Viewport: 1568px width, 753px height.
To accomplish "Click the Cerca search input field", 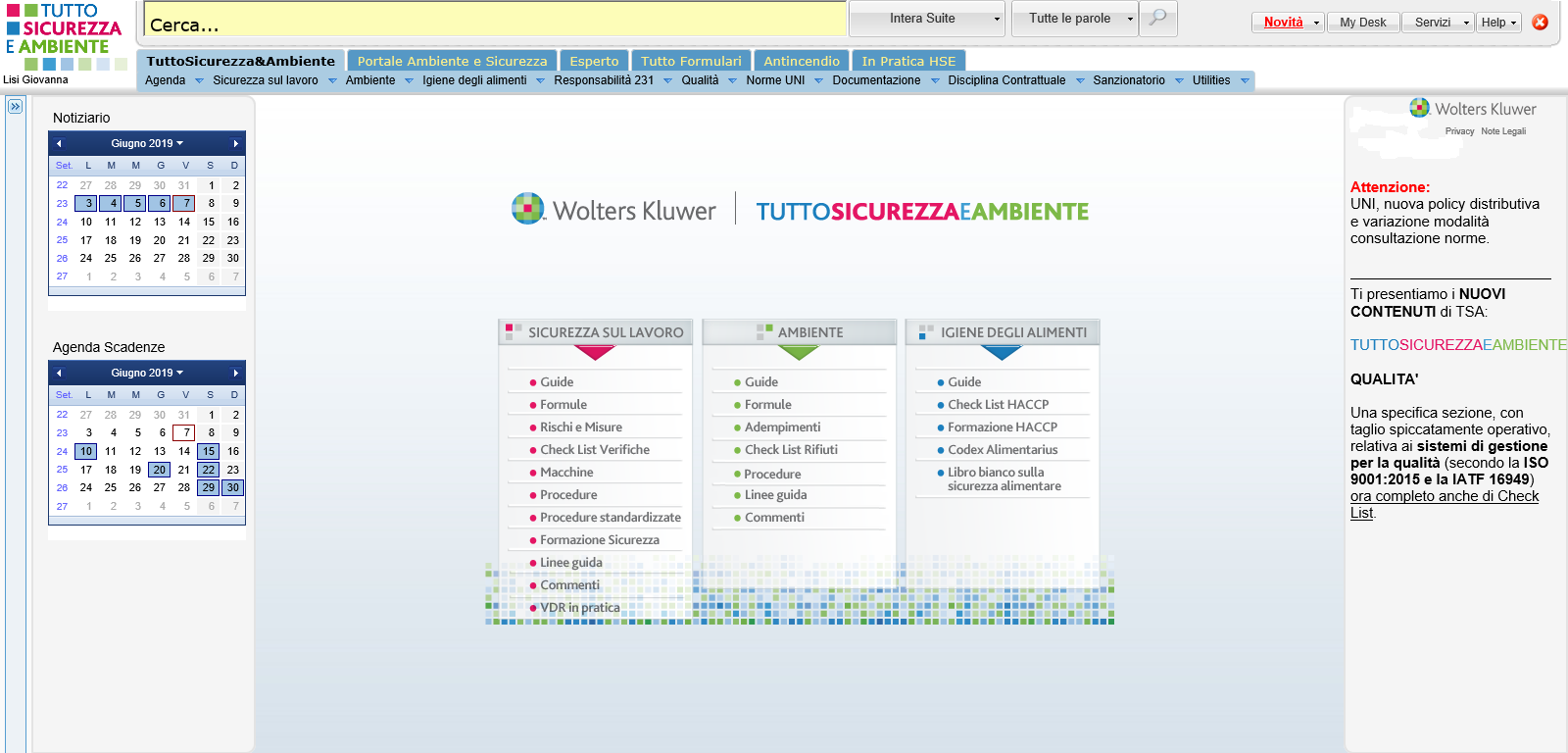I will click(x=495, y=19).
